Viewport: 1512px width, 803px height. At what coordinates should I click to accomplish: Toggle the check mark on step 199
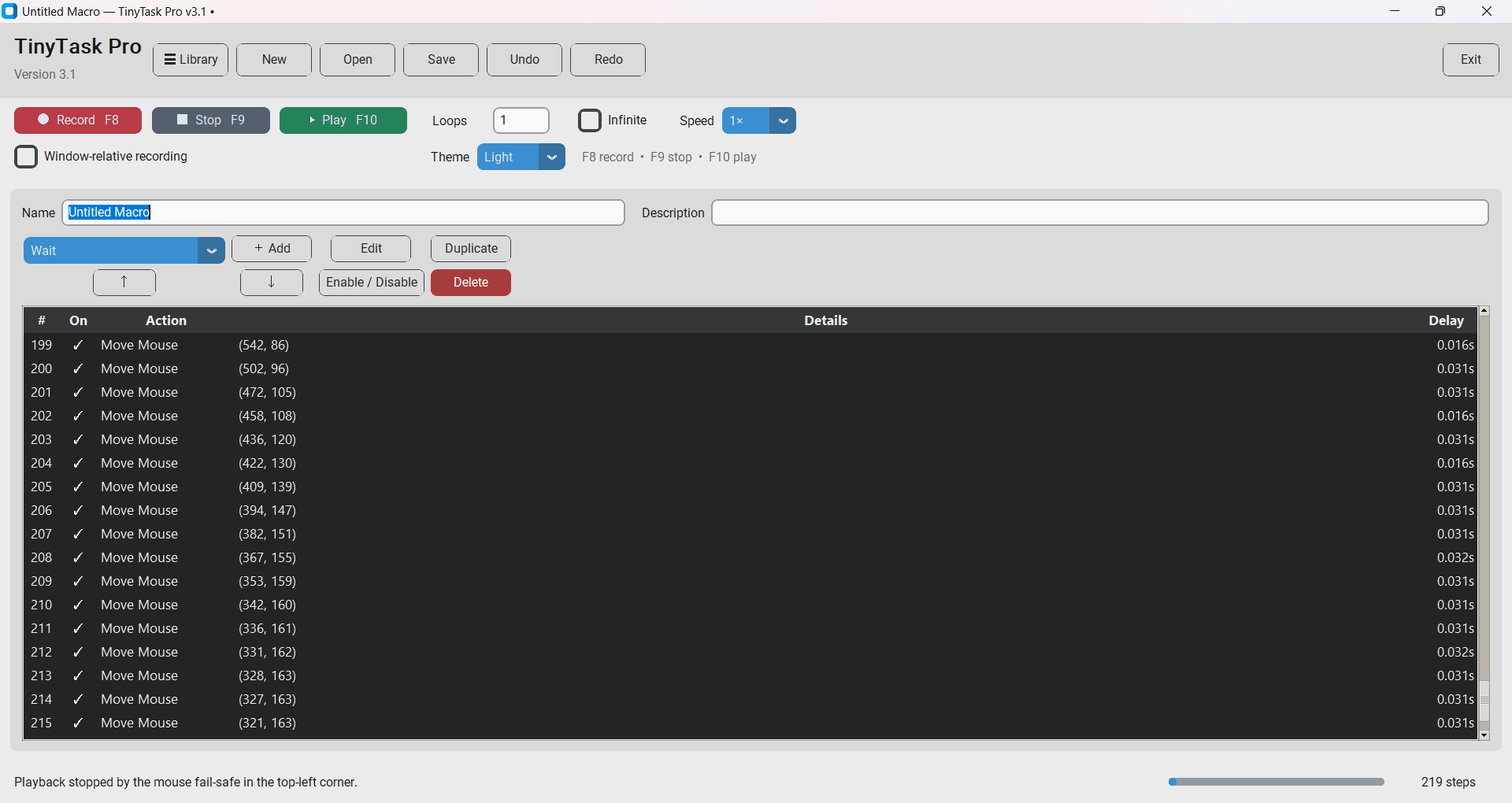78,345
